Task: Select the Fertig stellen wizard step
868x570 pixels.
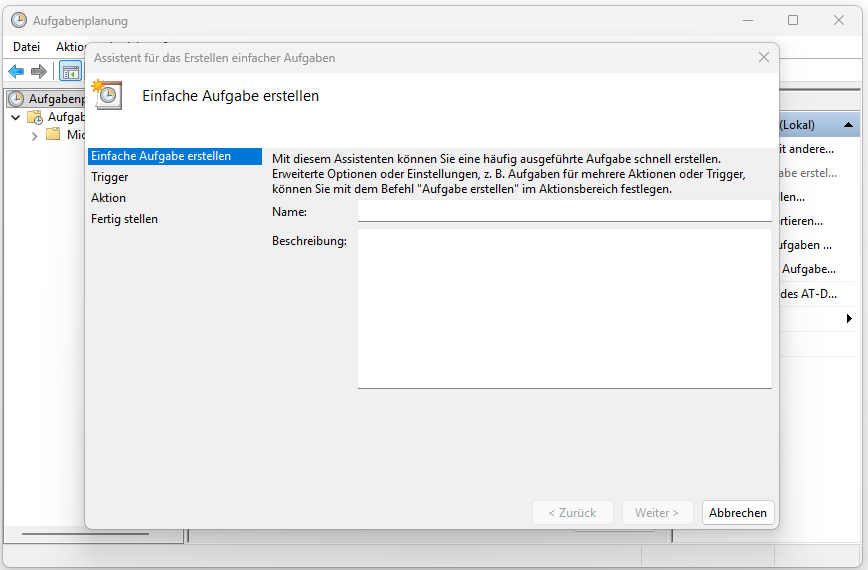Action: [x=125, y=219]
